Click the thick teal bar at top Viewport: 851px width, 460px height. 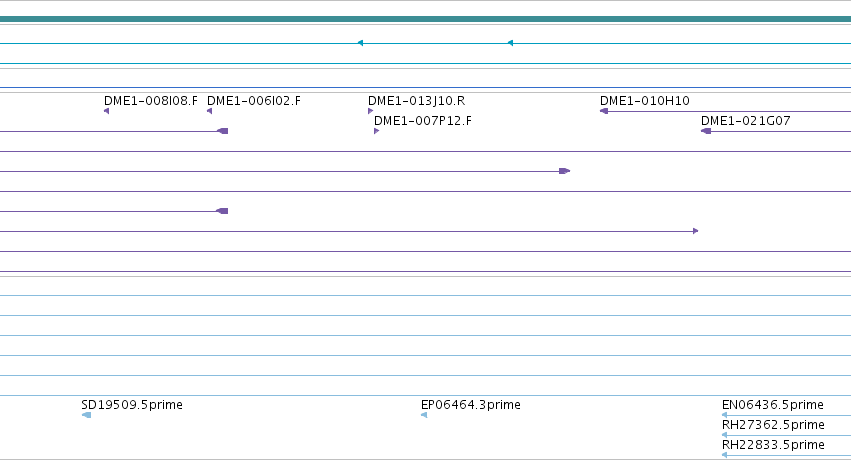[426, 20]
